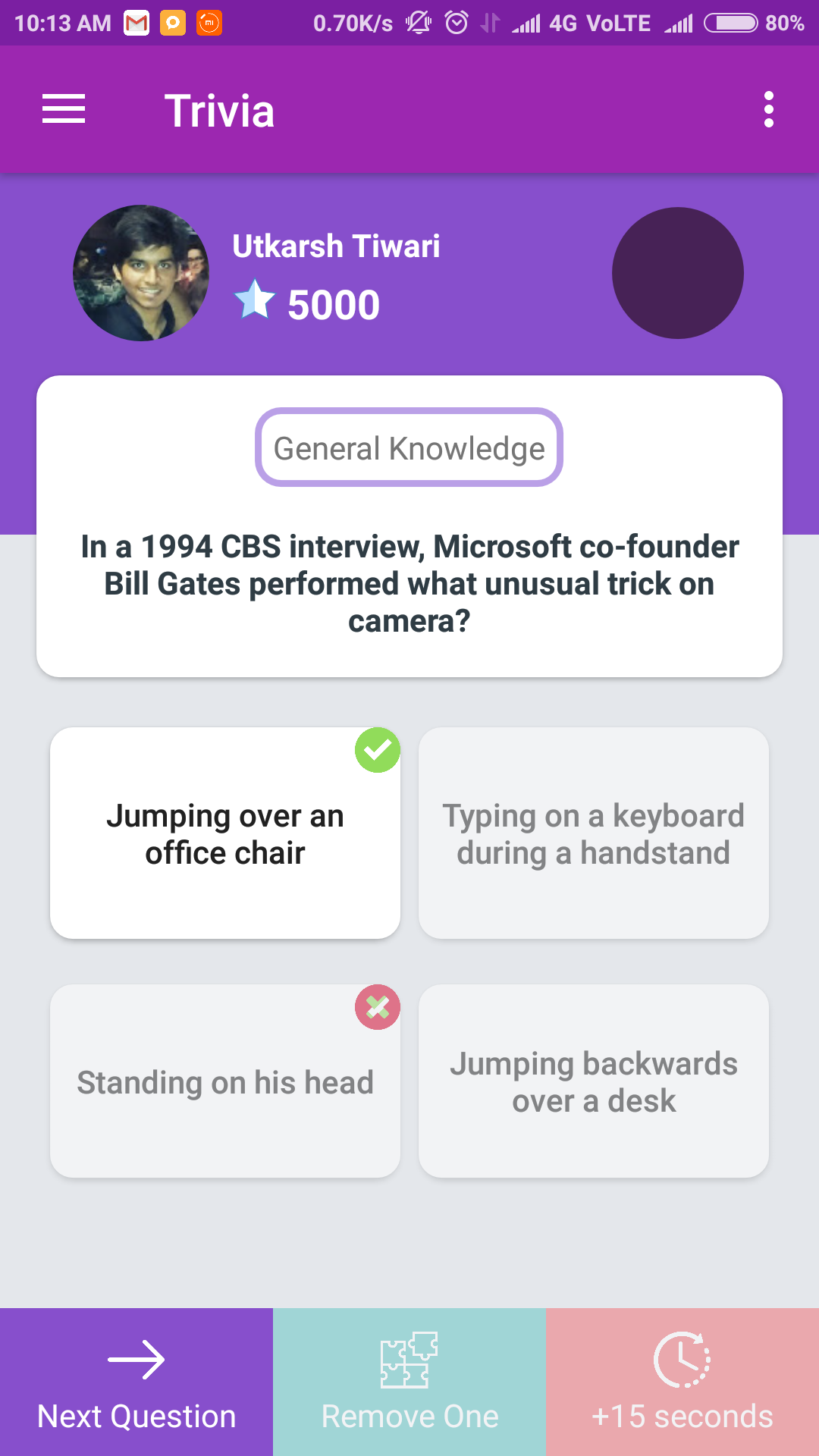Tap the question text card
The height and width of the screenshot is (1456, 819).
409,526
